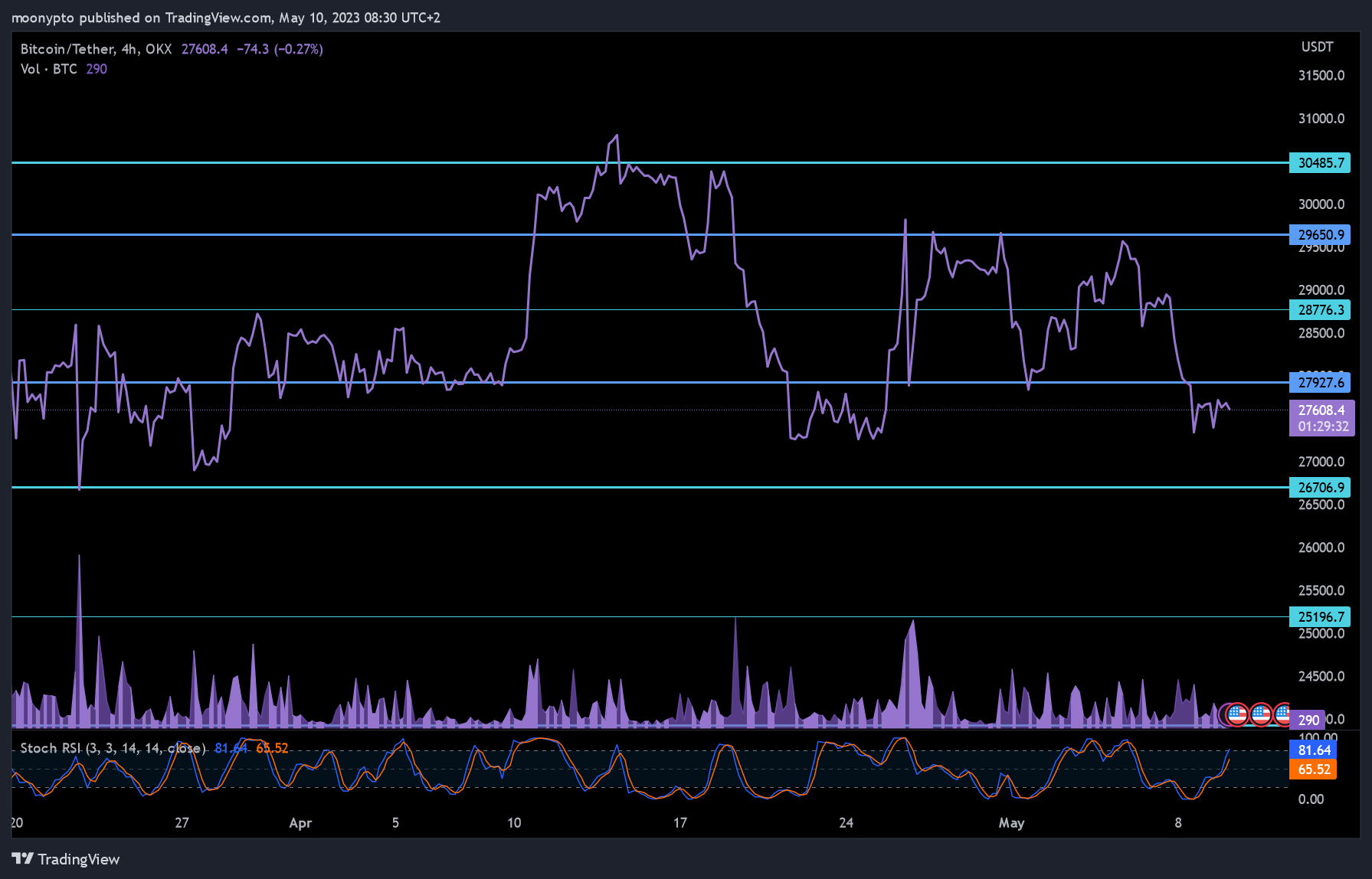This screenshot has width=1372, height=879.
Task: Click the USDT currency label on price axis
Action: [x=1317, y=47]
